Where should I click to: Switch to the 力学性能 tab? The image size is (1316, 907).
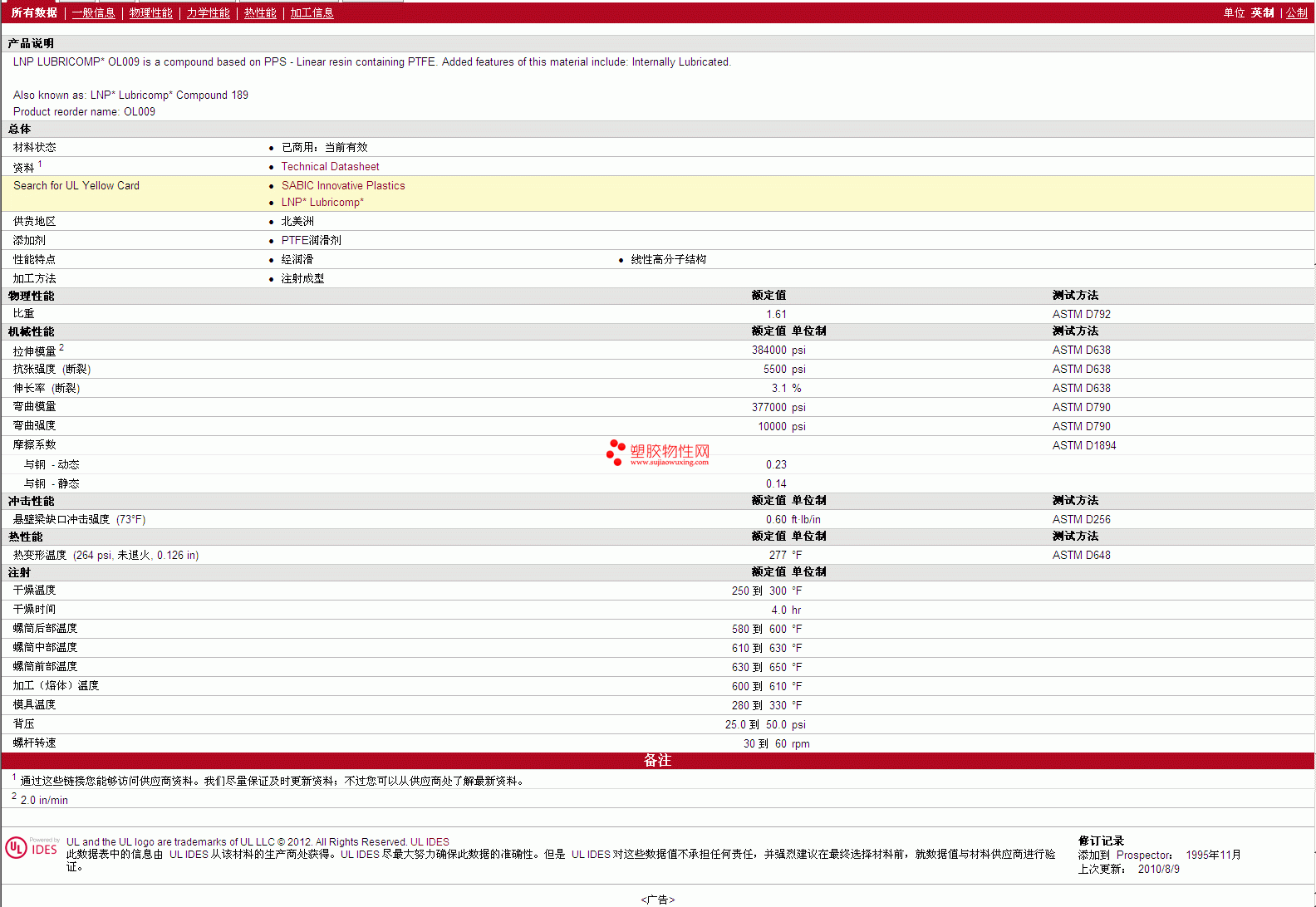[x=208, y=12]
